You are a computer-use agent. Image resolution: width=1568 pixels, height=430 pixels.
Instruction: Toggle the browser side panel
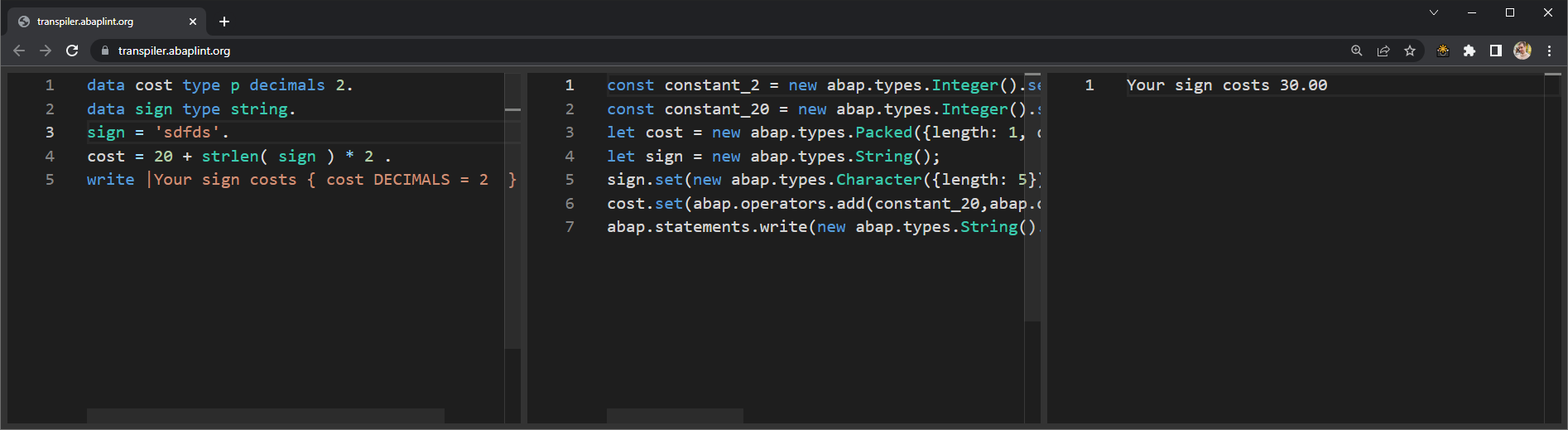[x=1496, y=51]
